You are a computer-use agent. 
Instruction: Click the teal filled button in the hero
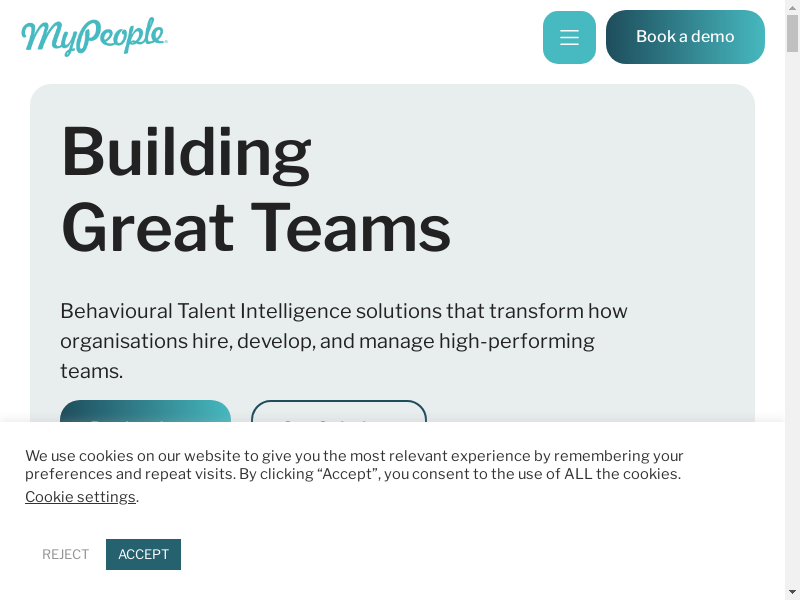click(145, 412)
